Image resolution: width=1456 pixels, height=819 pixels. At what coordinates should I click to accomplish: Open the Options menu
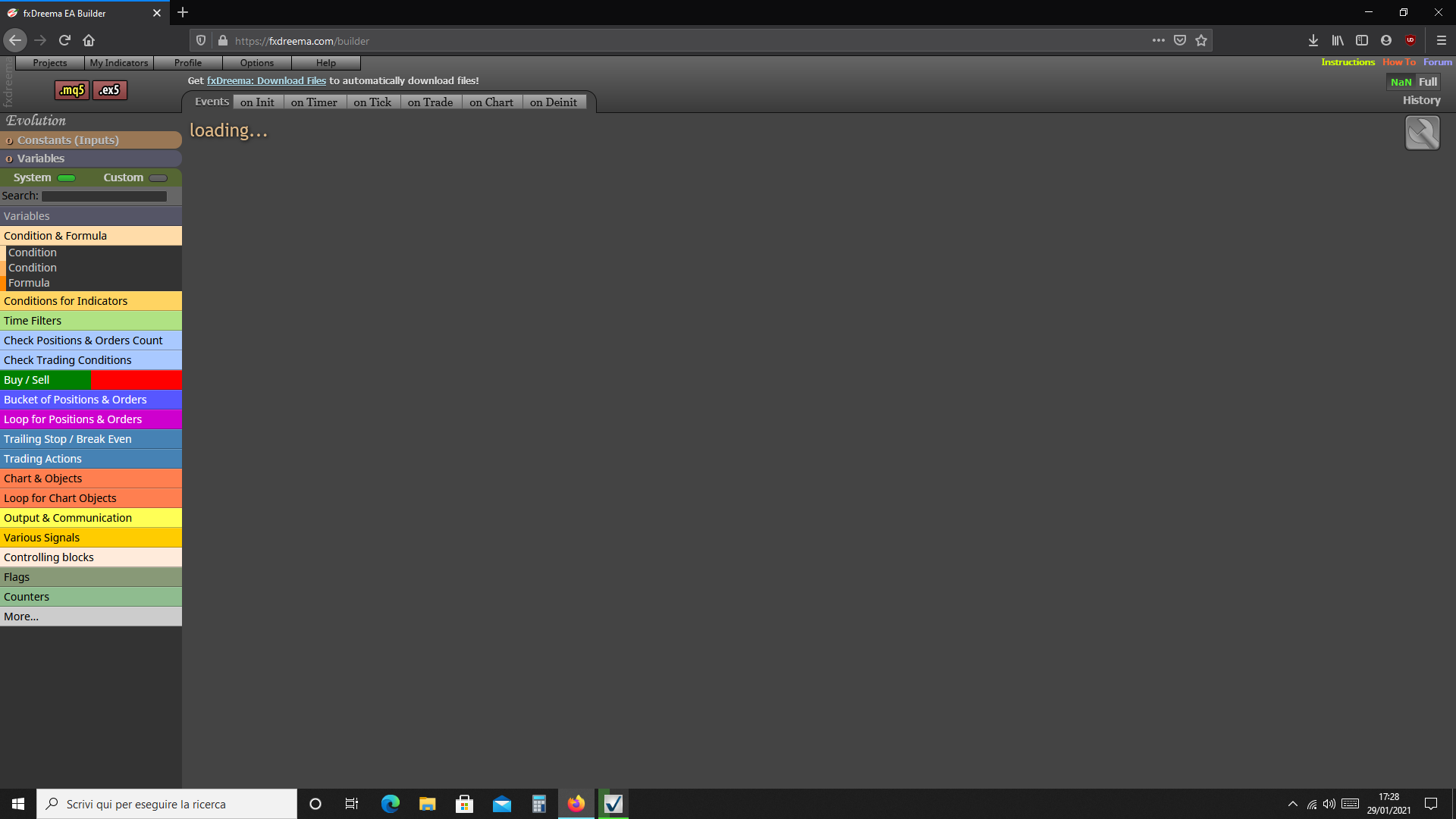(x=257, y=63)
